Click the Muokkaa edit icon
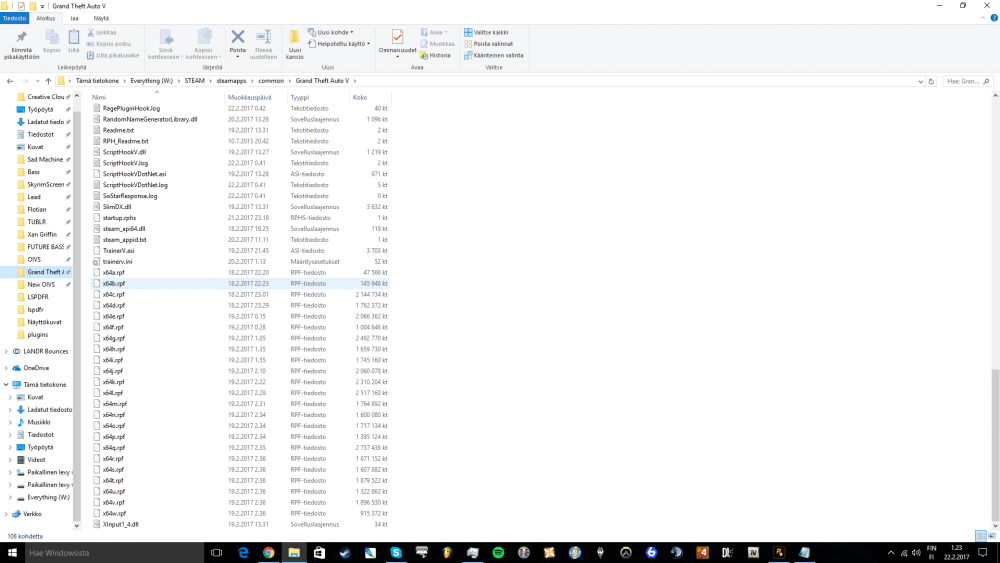Screen dimensions: 1000x563 pyautogui.click(x=438, y=44)
